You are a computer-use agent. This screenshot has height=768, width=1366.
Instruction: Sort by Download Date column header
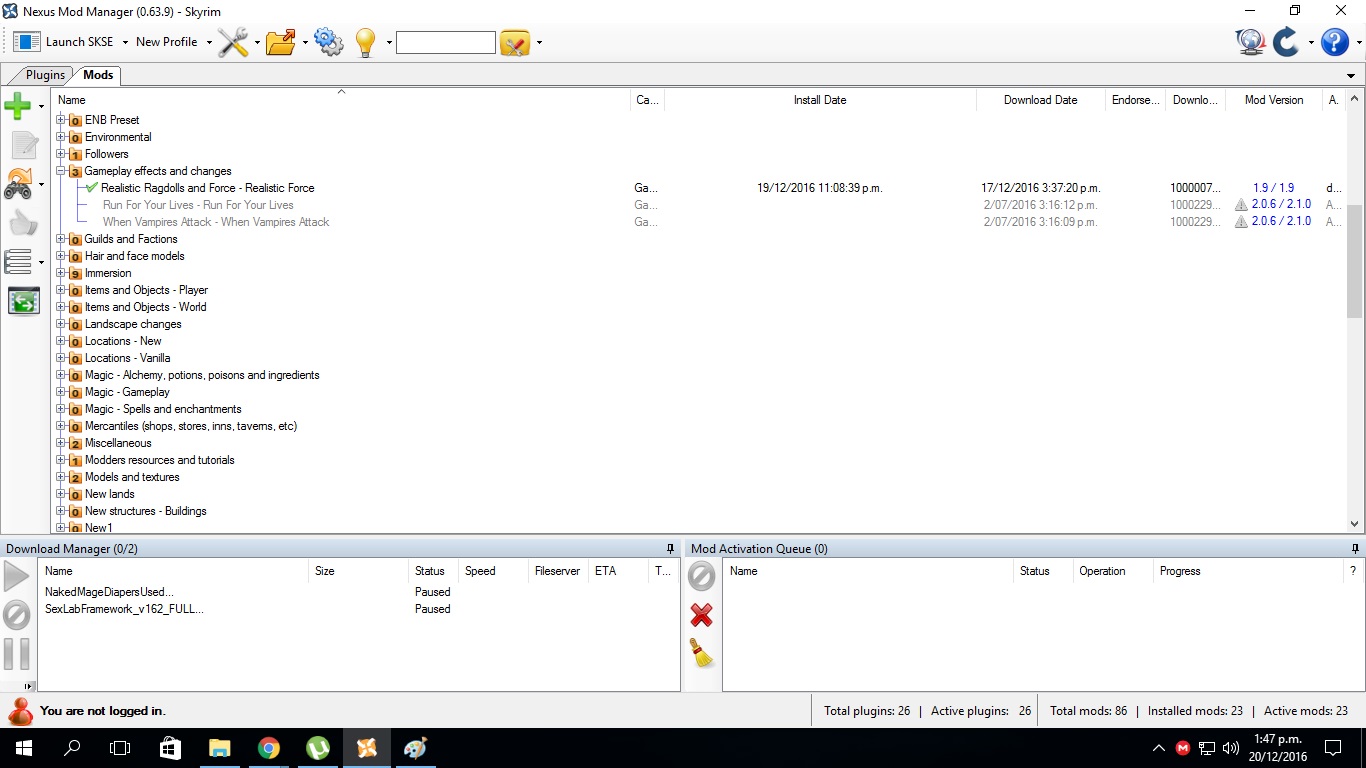coord(1040,100)
